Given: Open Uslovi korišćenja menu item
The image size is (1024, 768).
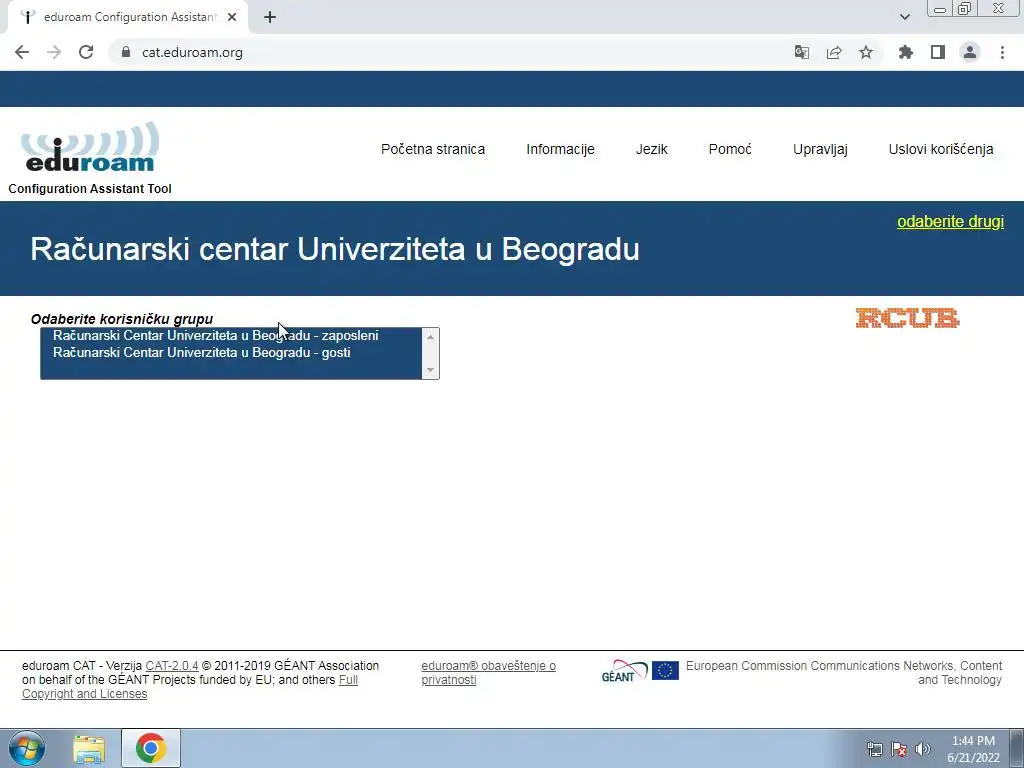Looking at the screenshot, I should 941,150.
